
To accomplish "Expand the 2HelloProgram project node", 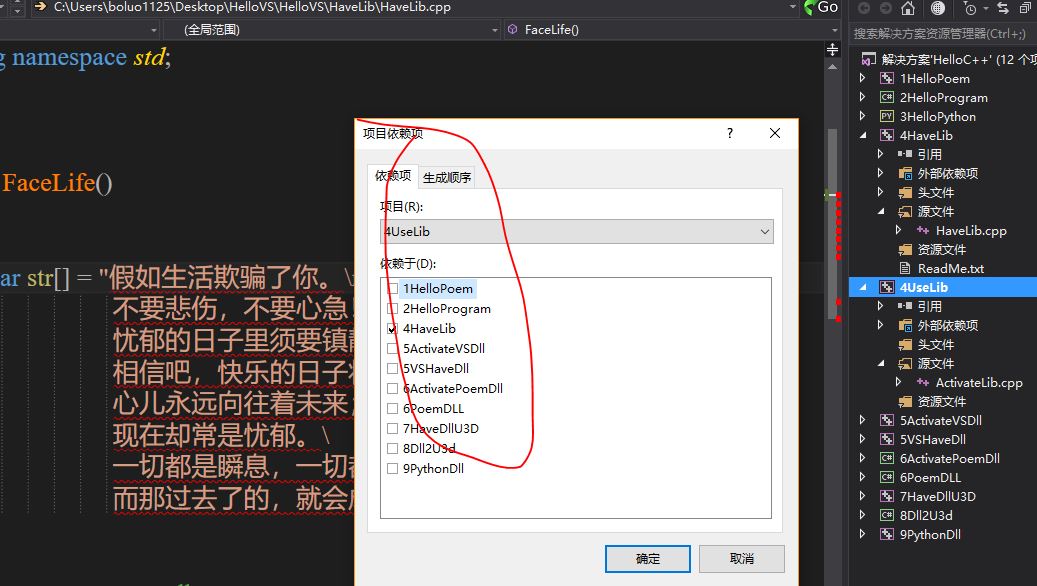I will 862,97.
